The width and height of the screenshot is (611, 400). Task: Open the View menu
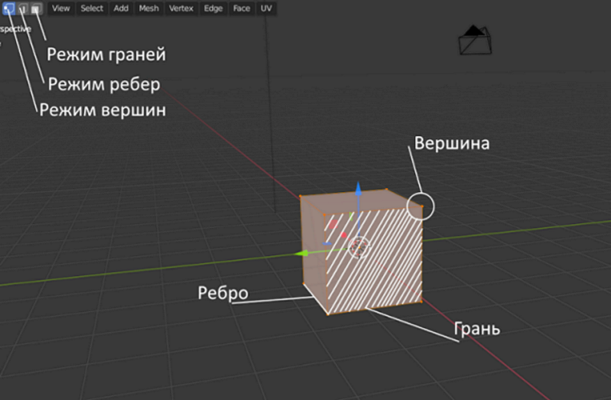point(61,8)
